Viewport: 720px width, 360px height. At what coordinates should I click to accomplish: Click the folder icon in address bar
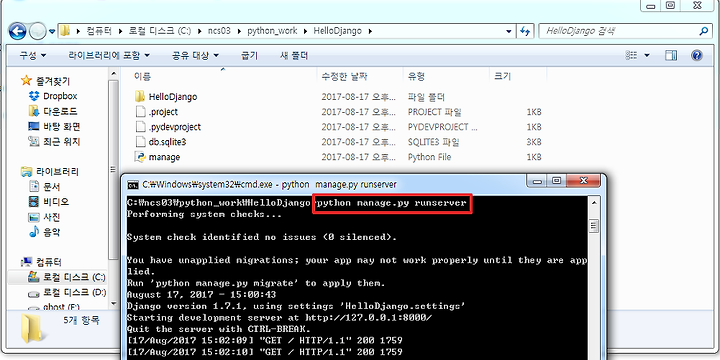[x=66, y=31]
